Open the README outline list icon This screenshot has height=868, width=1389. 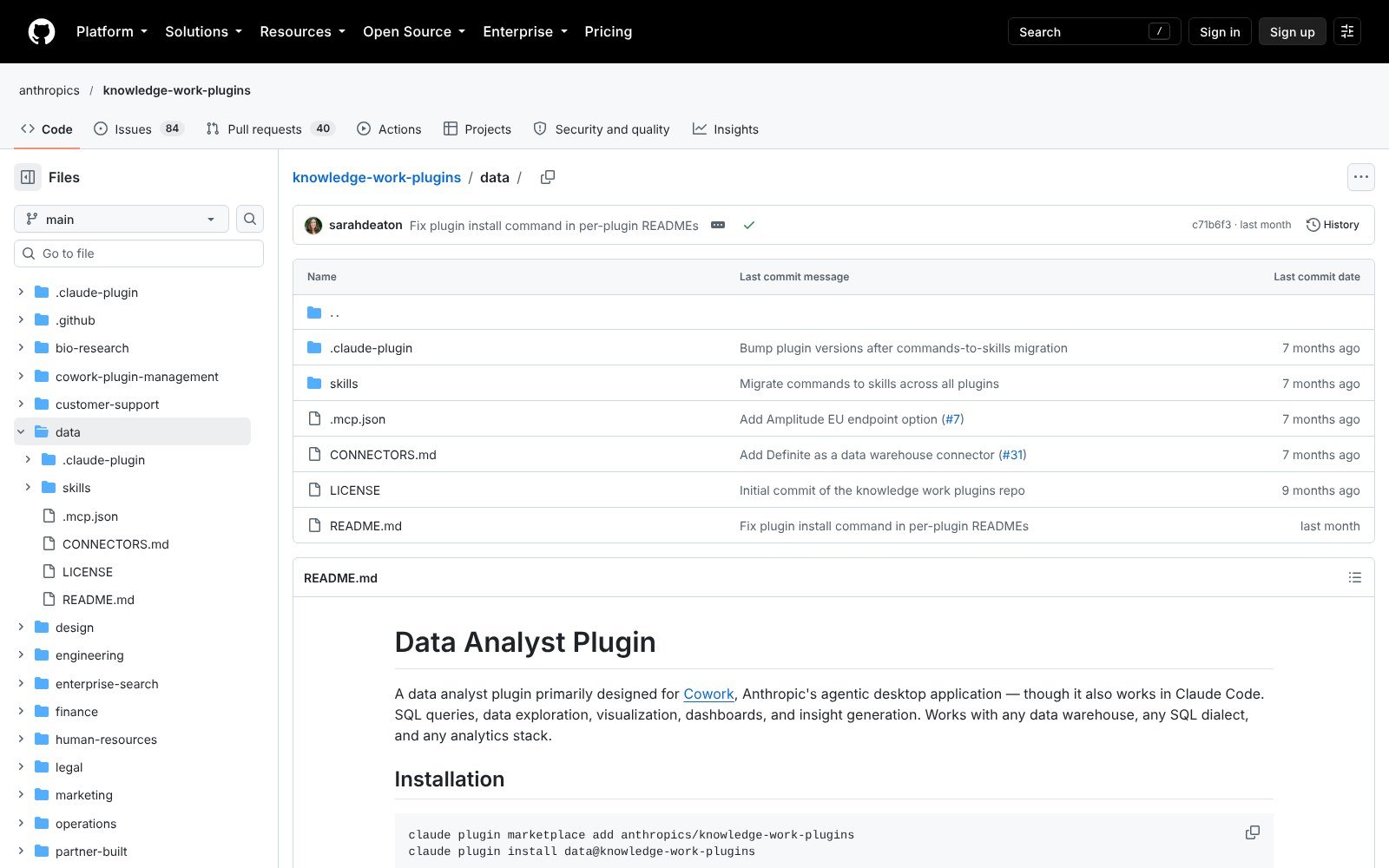click(1354, 578)
